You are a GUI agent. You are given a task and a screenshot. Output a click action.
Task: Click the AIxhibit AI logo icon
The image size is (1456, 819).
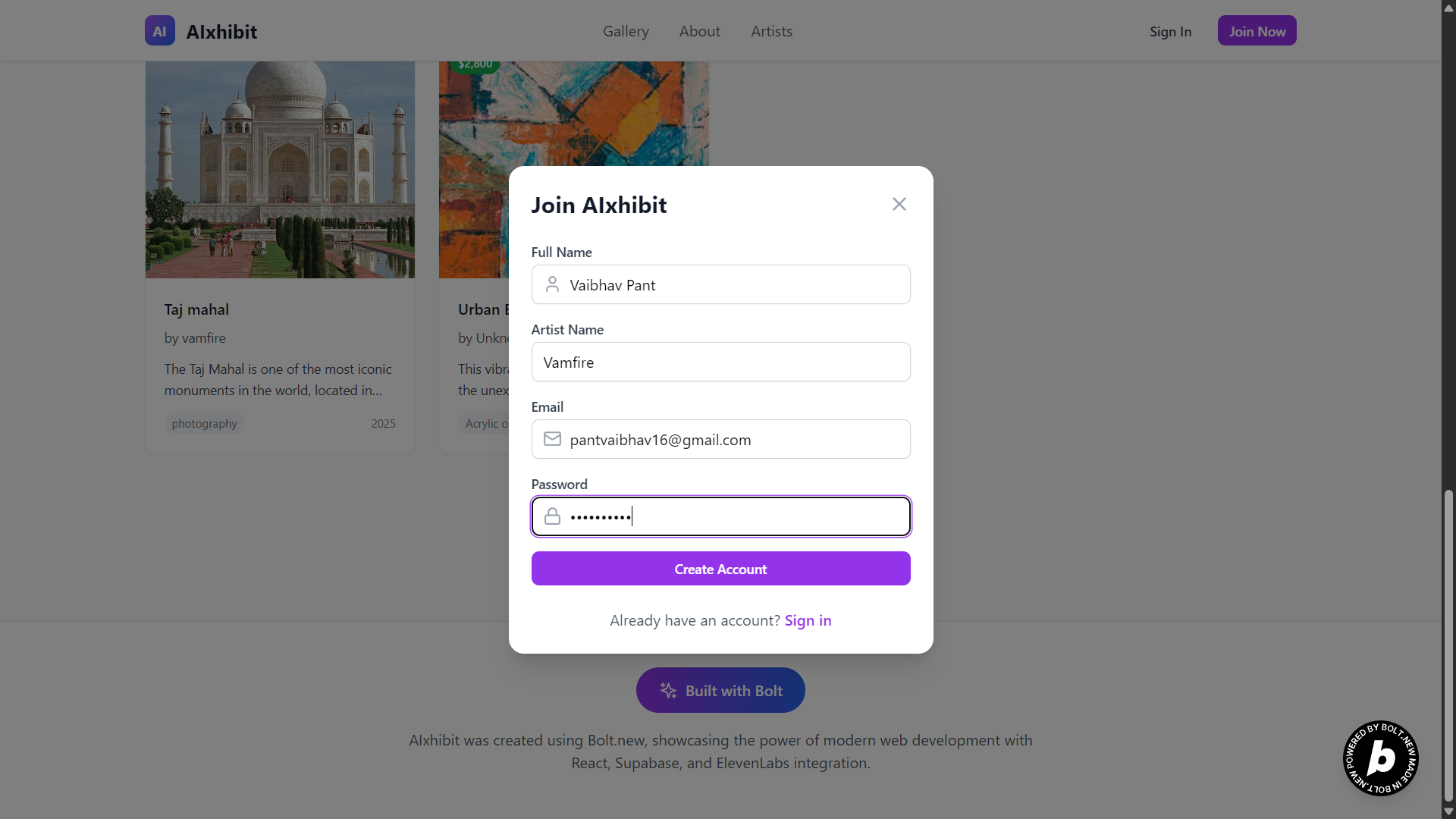[x=159, y=31]
